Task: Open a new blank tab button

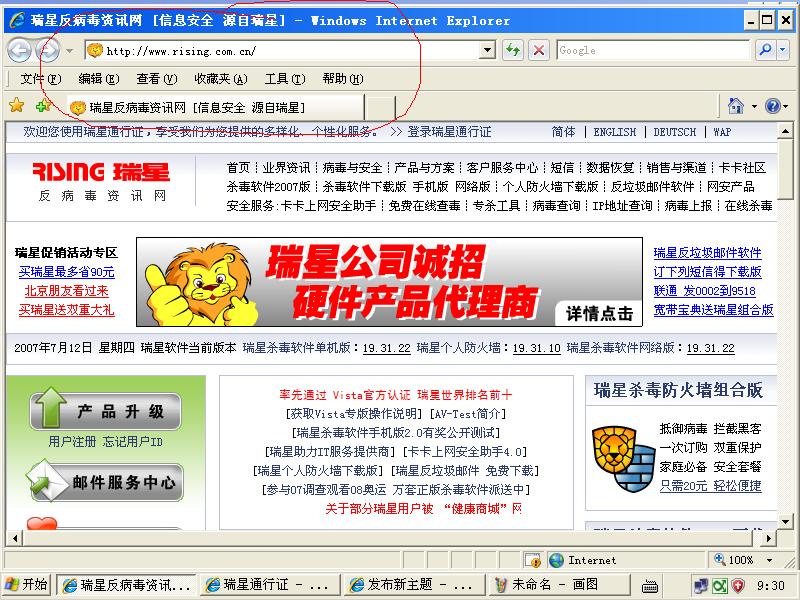Action: click(x=381, y=108)
